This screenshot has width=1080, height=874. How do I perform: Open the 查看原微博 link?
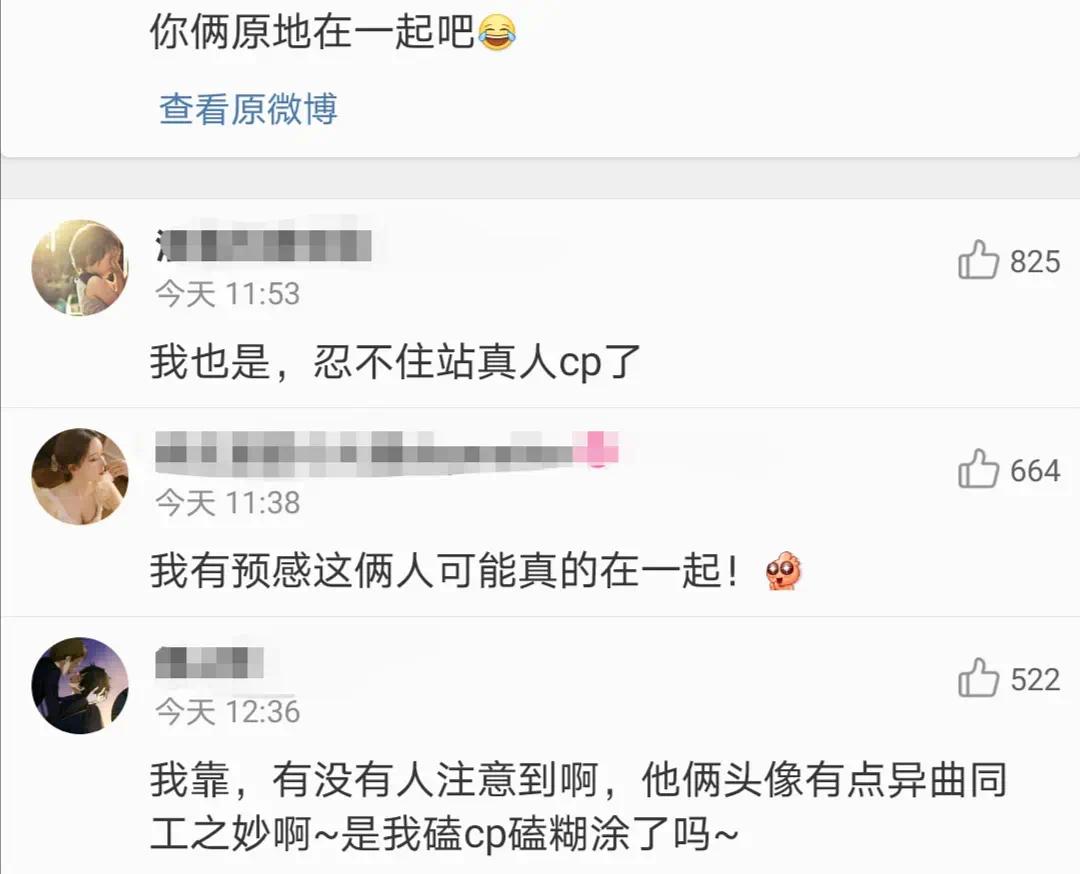point(249,110)
